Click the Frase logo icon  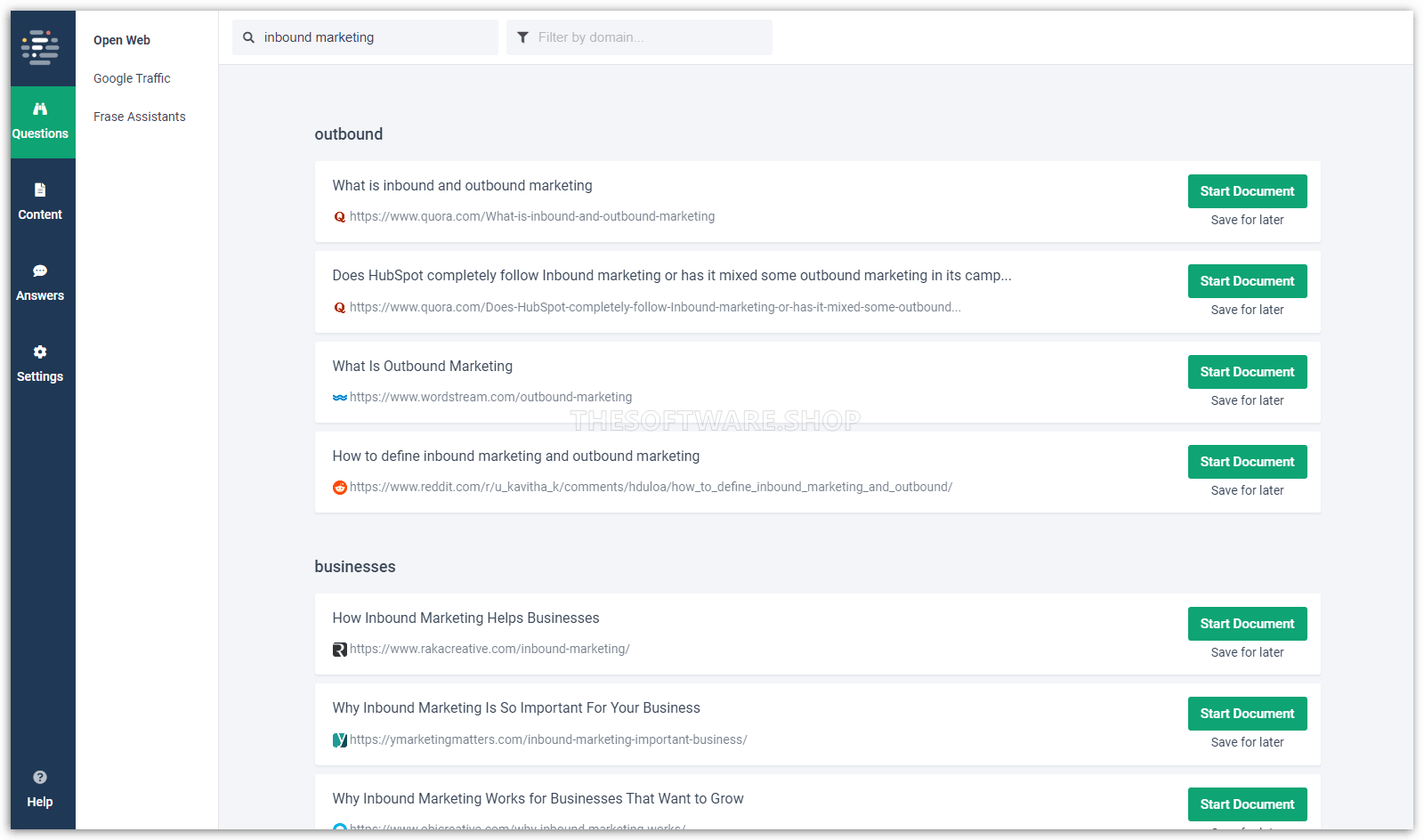point(40,47)
